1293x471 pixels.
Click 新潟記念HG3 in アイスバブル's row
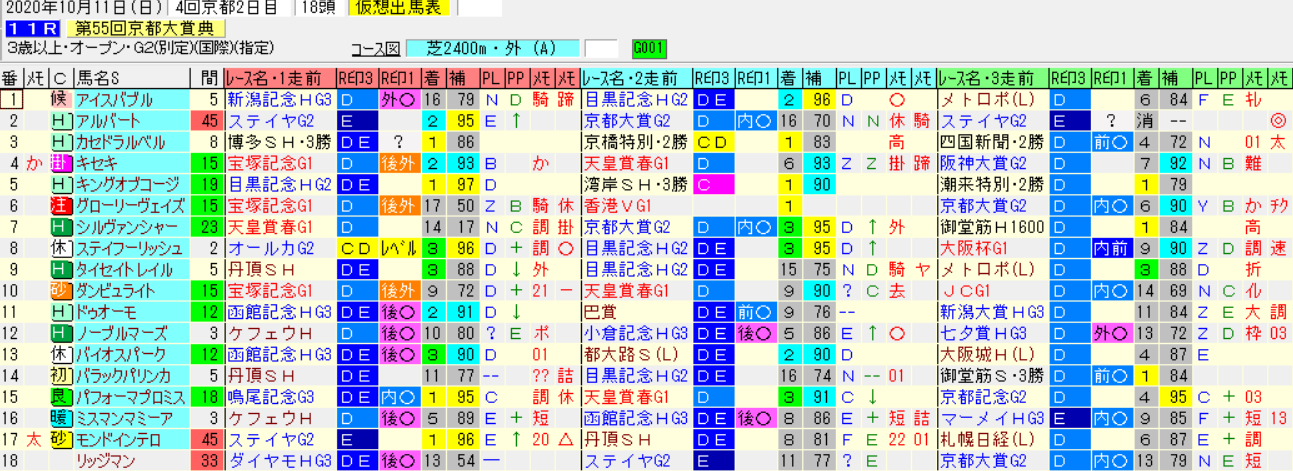279,99
